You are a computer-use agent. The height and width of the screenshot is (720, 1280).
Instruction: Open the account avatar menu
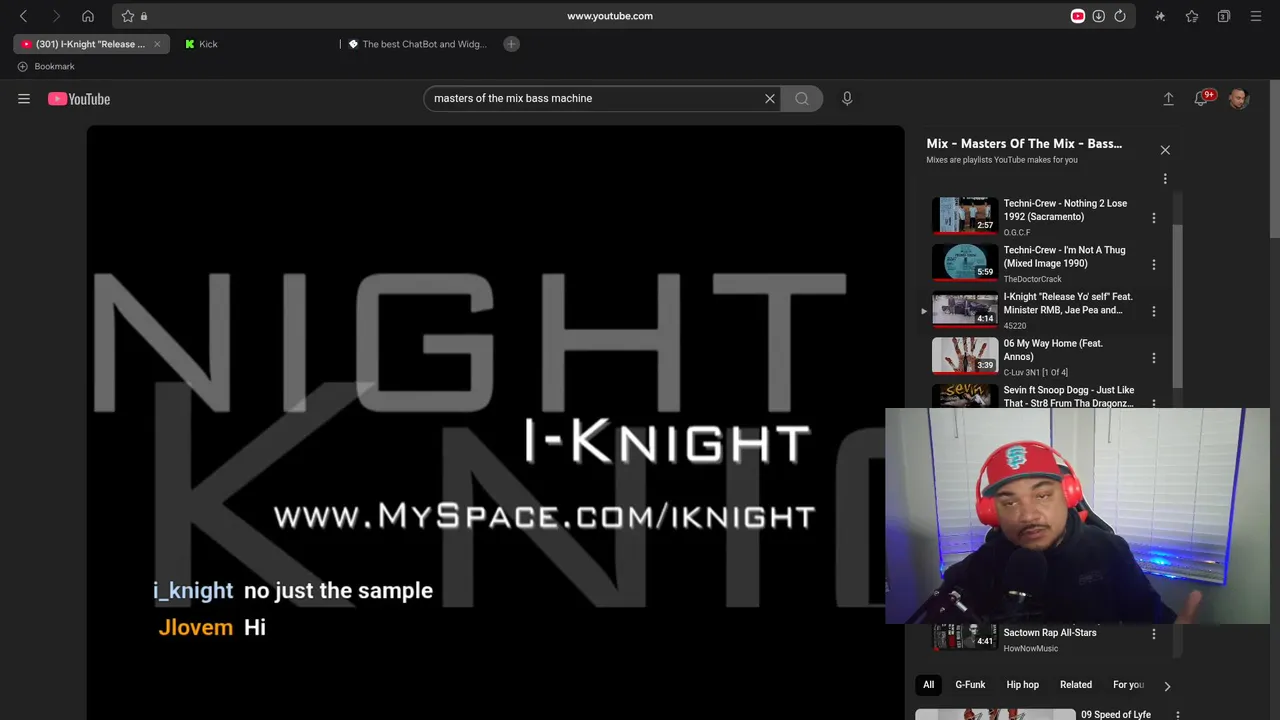(1239, 99)
